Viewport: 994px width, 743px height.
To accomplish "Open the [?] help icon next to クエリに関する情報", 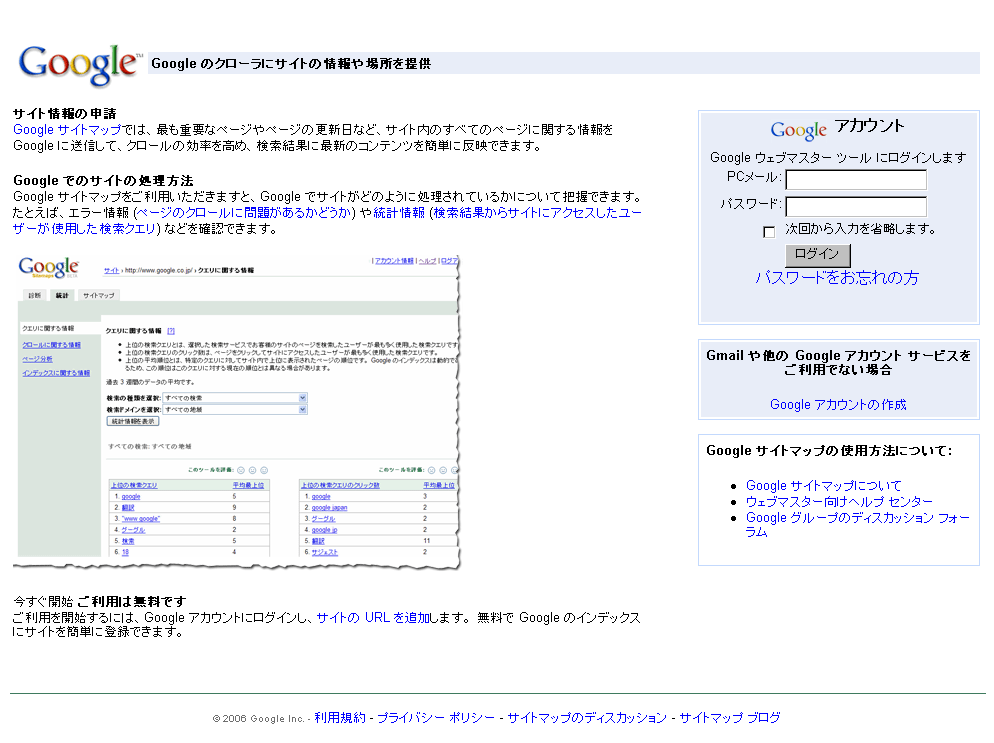I will [171, 331].
